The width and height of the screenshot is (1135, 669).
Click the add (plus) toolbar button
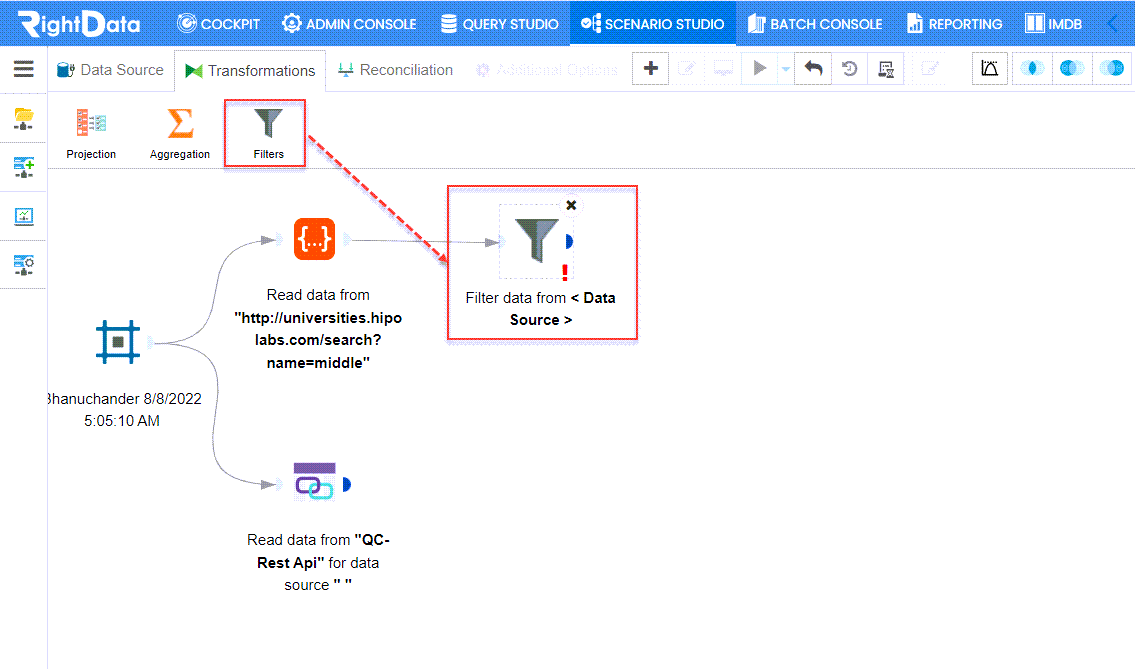[650, 68]
